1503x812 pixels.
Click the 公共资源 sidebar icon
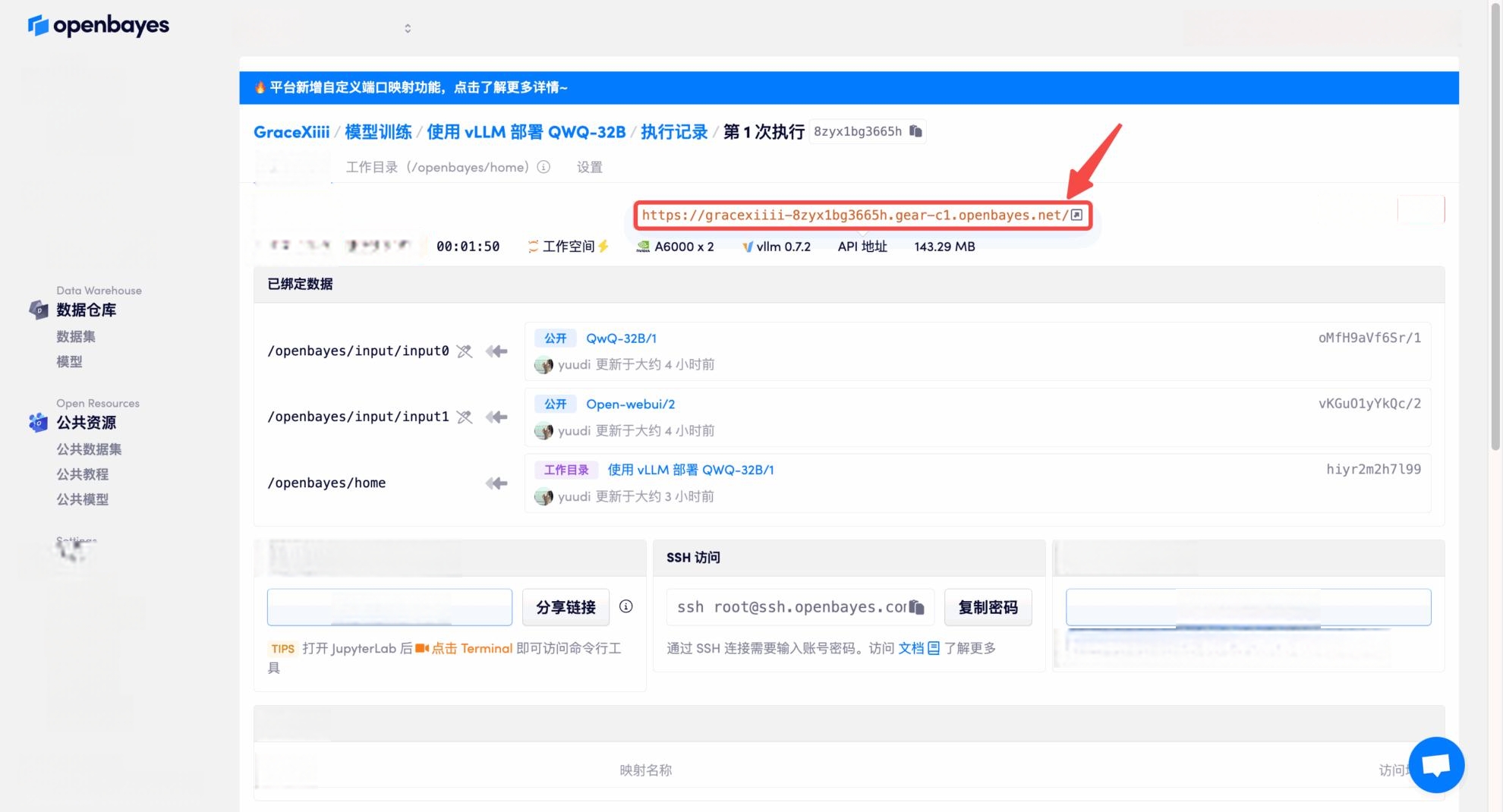(39, 423)
